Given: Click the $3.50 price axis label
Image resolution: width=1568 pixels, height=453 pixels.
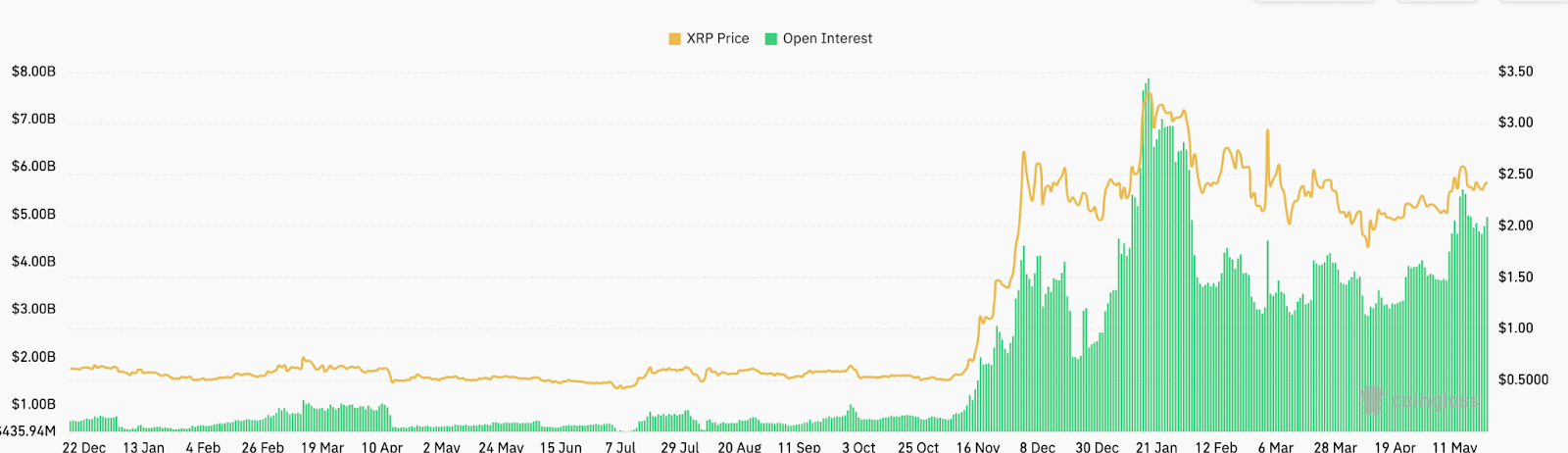Looking at the screenshot, I should 1515,72.
